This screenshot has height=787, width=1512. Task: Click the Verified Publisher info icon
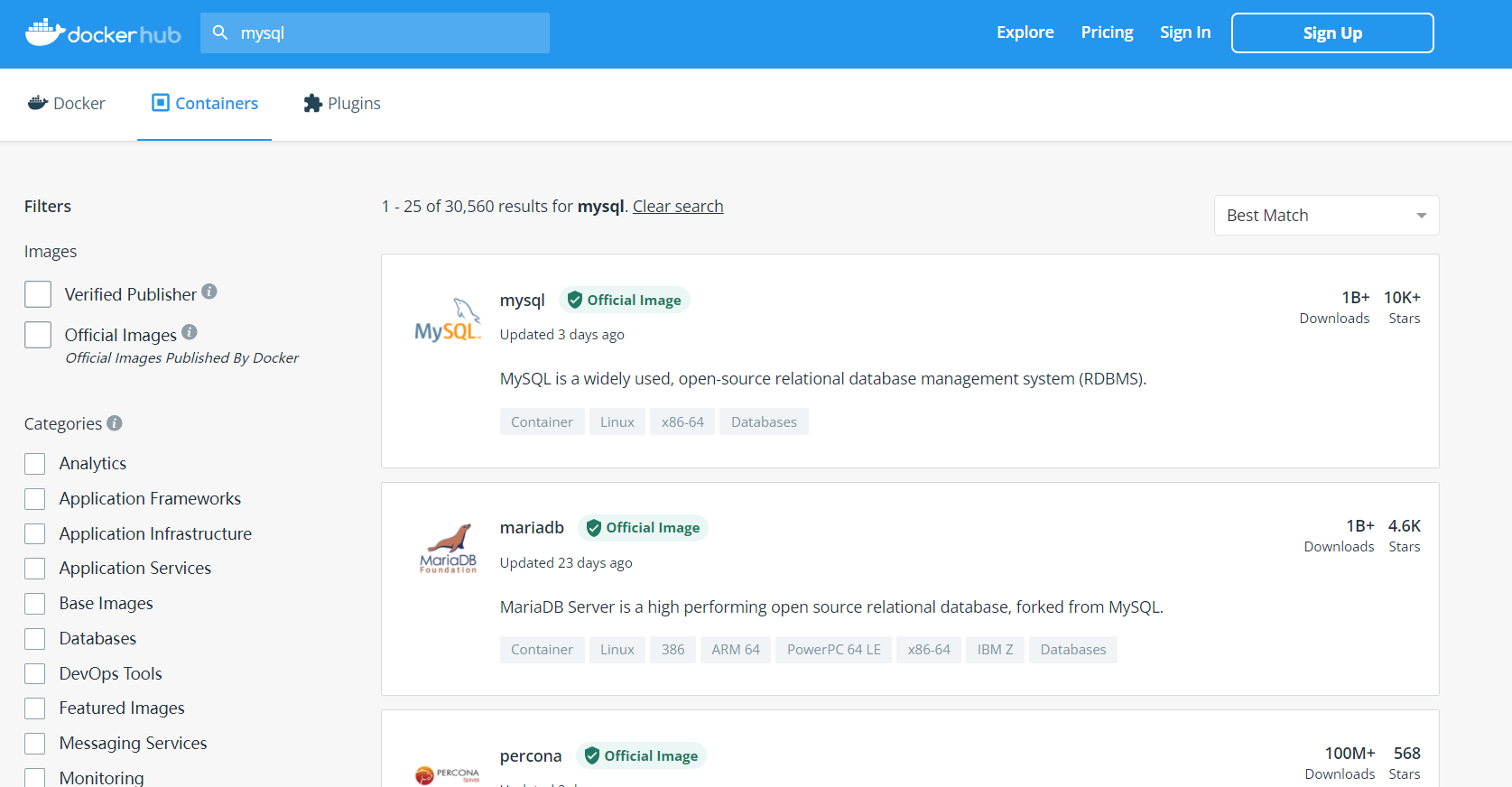tap(209, 292)
